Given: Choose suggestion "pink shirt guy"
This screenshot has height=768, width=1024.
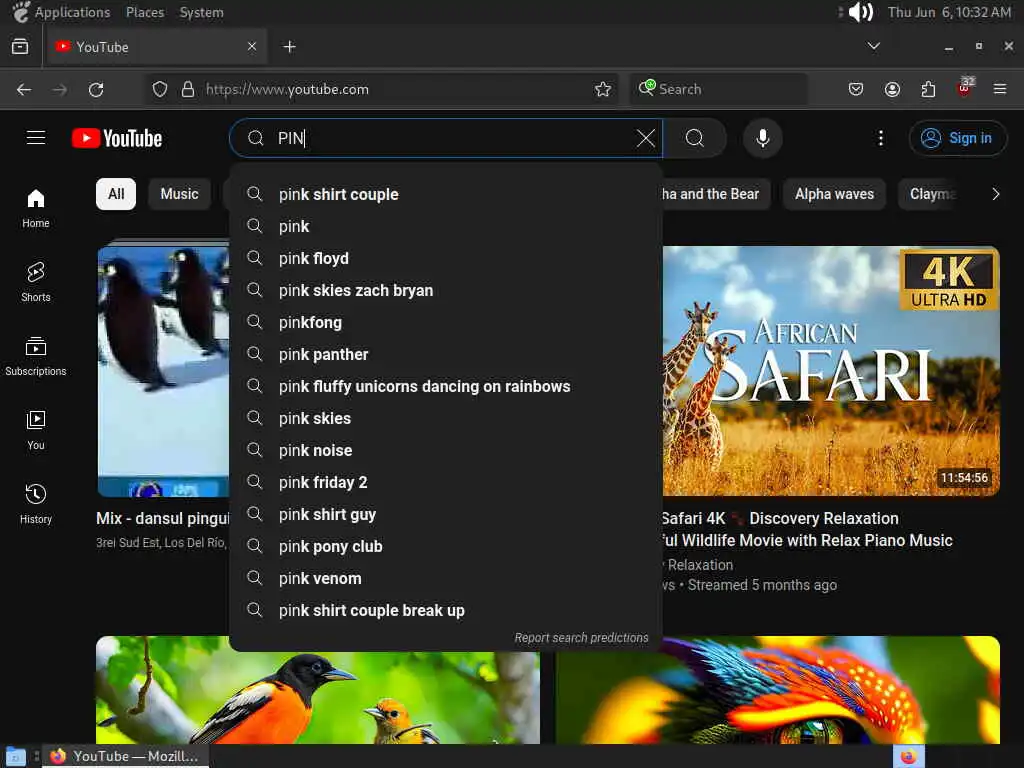Looking at the screenshot, I should point(445,514).
